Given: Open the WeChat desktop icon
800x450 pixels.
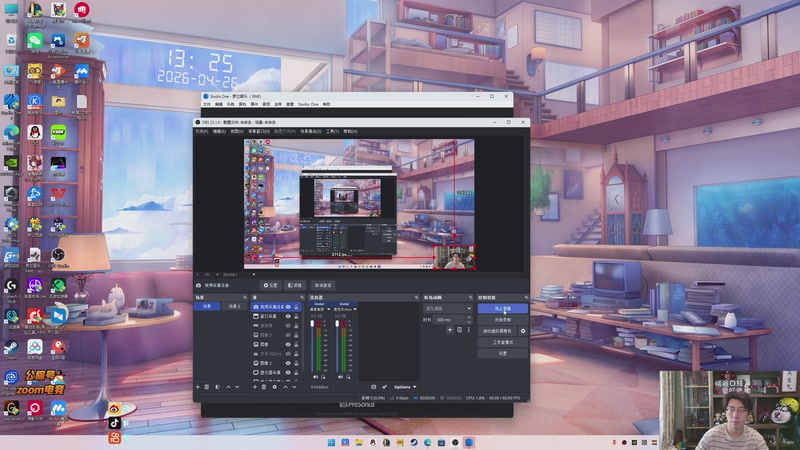Looking at the screenshot, I should point(35,42).
